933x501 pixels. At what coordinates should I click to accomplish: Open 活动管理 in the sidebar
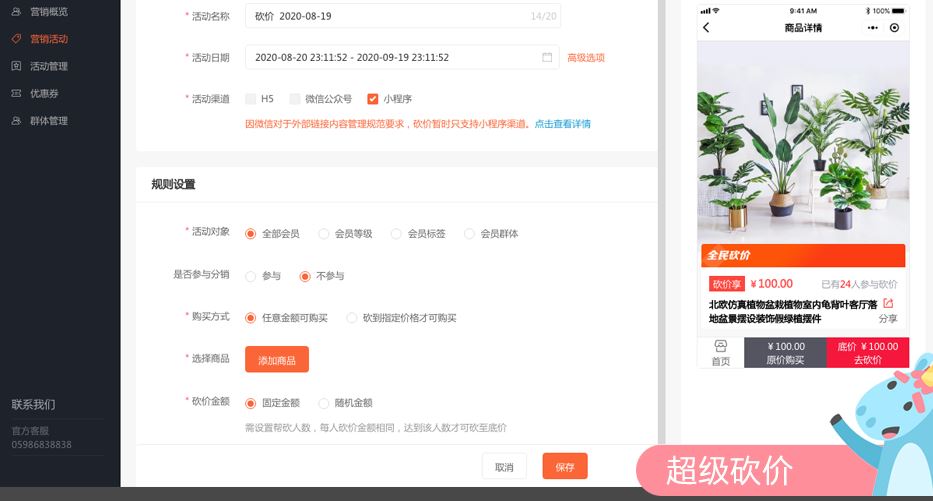(x=49, y=66)
